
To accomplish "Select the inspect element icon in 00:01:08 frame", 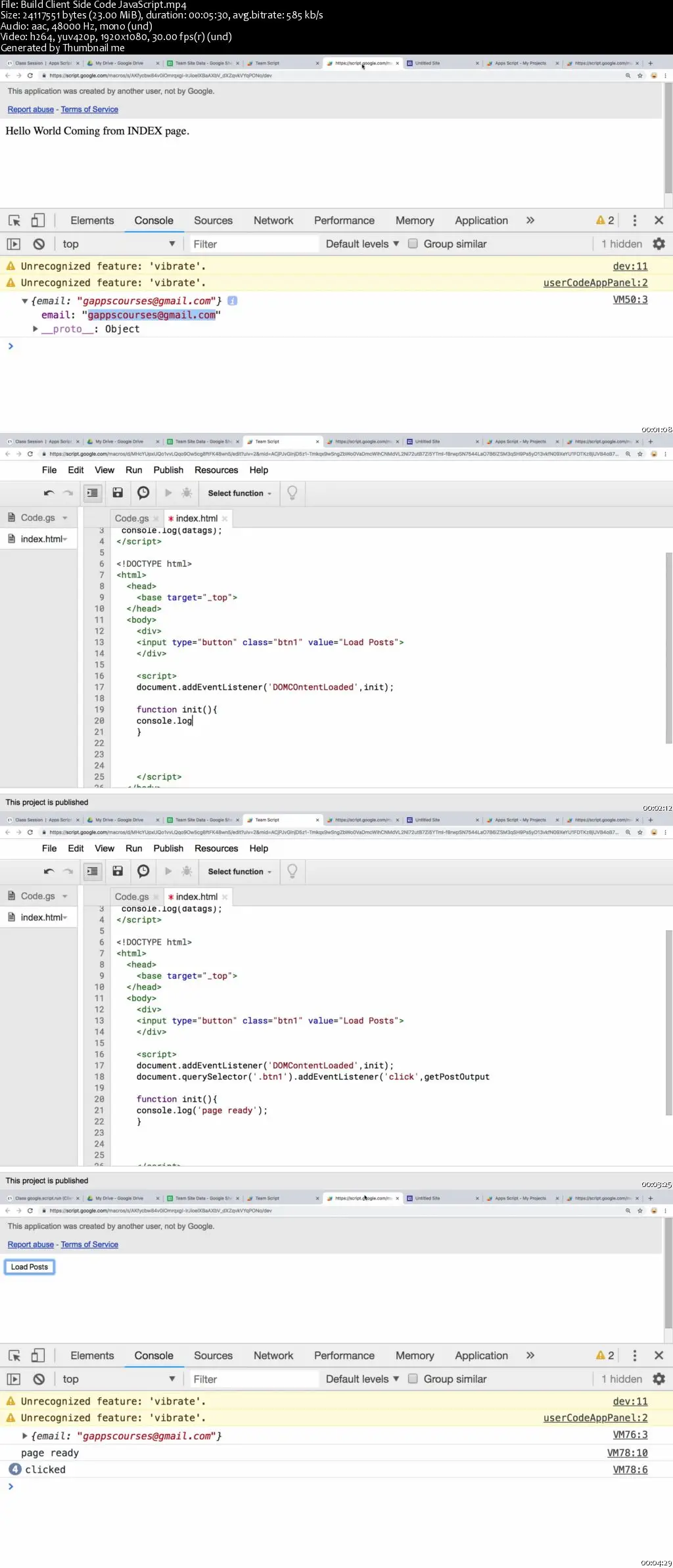I will 14,221.
